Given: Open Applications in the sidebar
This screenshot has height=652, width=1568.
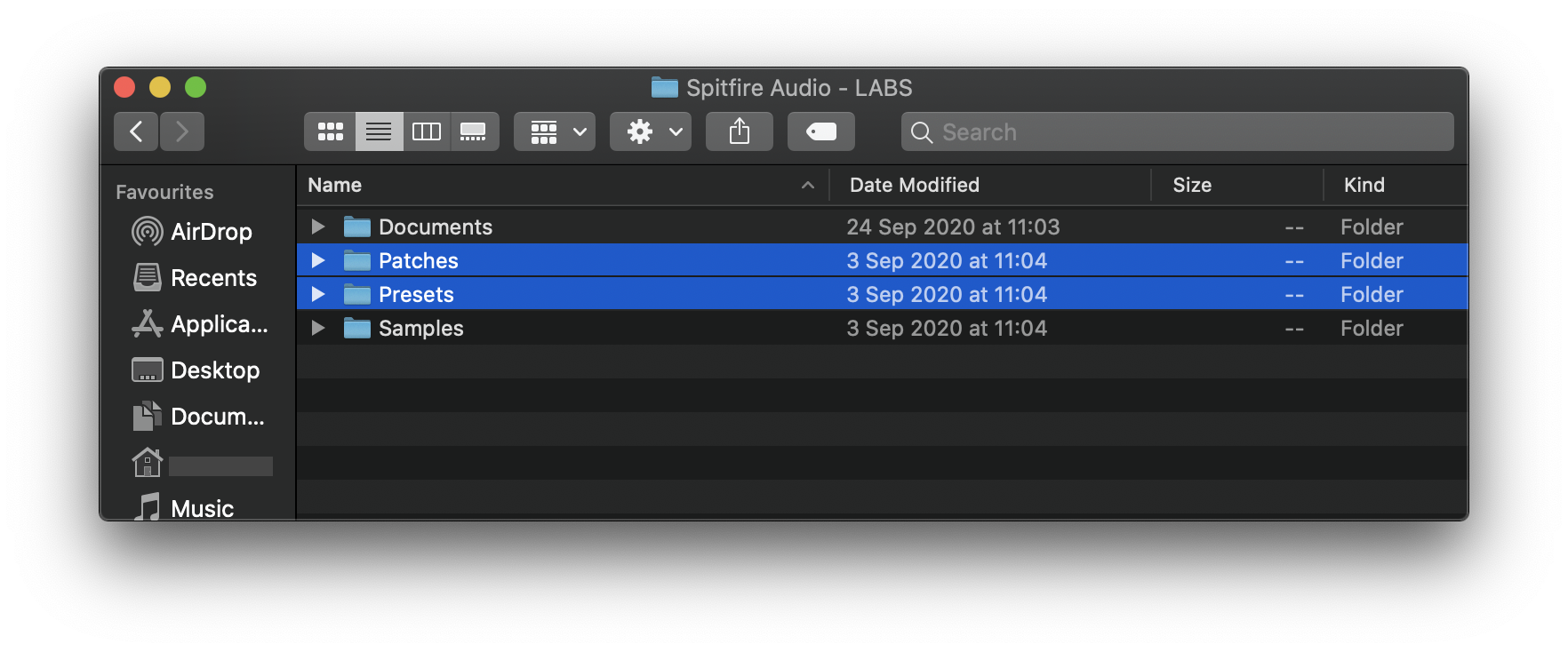Looking at the screenshot, I should point(200,324).
